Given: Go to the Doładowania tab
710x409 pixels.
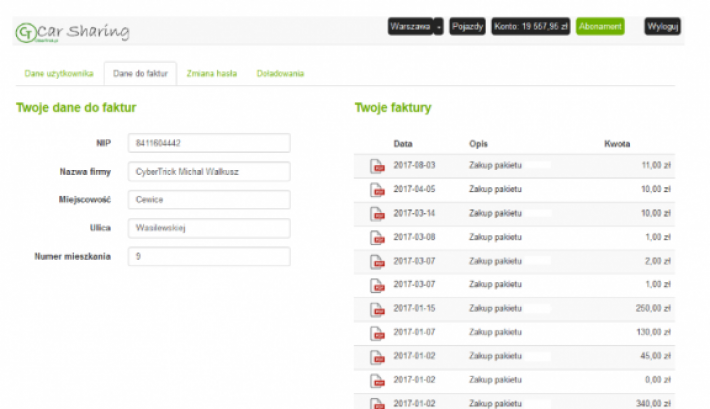Looking at the screenshot, I should (280, 74).
